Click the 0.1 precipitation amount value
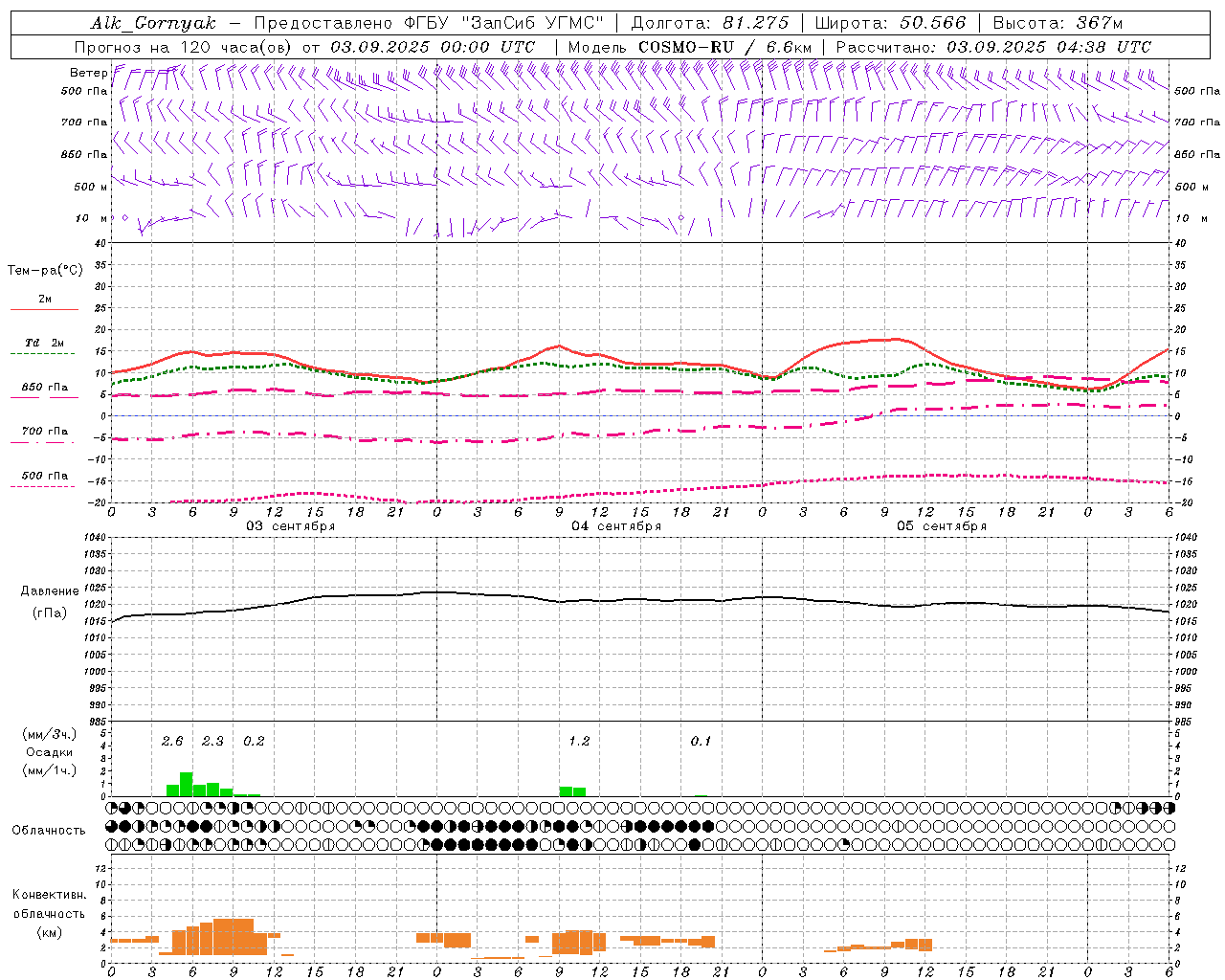This screenshot has height=980, width=1225. coord(701,741)
